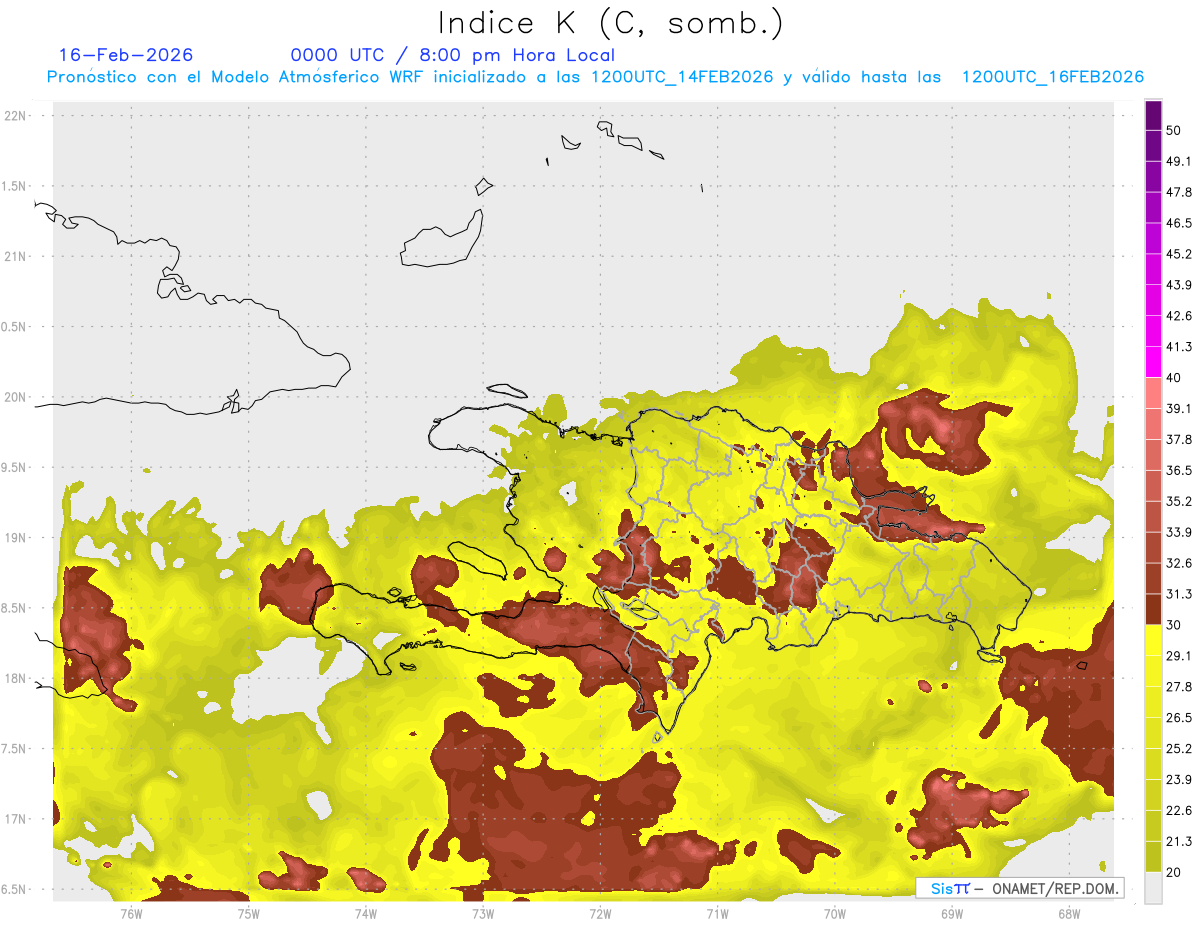Click the '33.9' colorbar value

[1179, 532]
